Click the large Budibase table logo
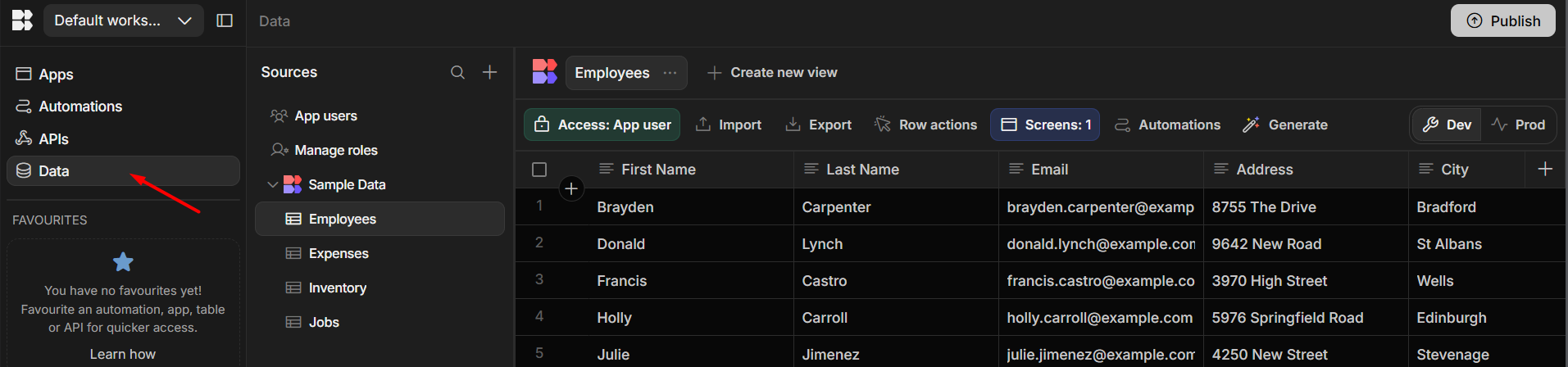This screenshot has height=367, width=1568. point(544,71)
